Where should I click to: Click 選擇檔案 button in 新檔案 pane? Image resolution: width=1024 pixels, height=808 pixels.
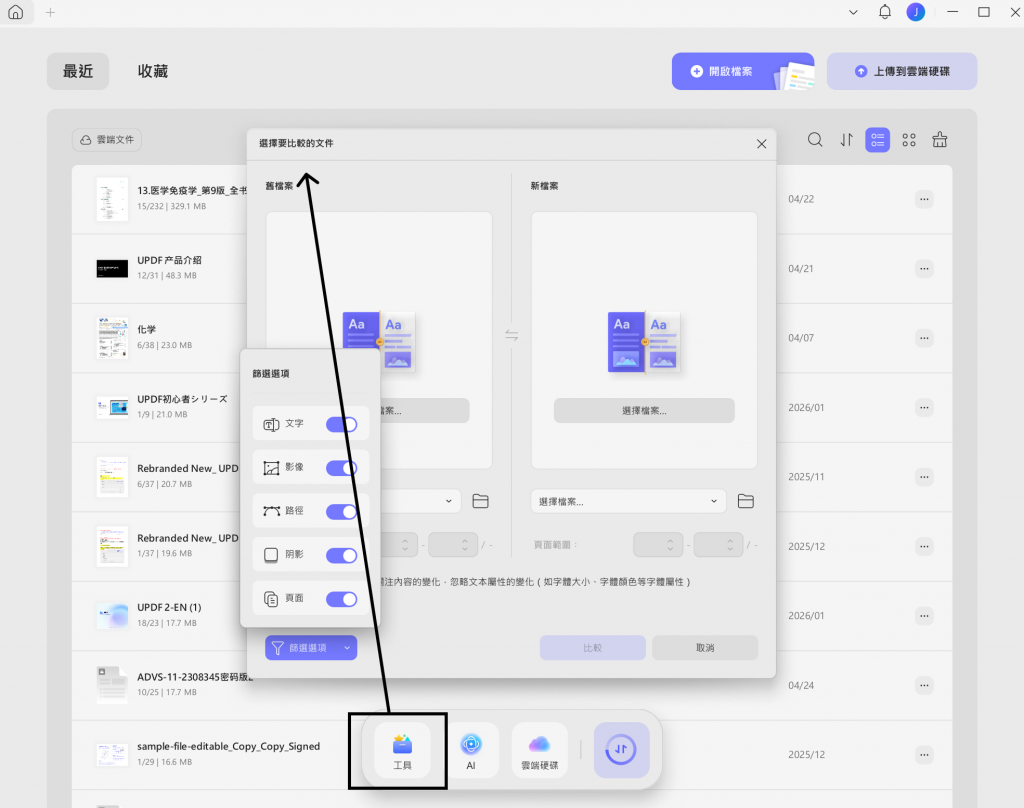[644, 410]
